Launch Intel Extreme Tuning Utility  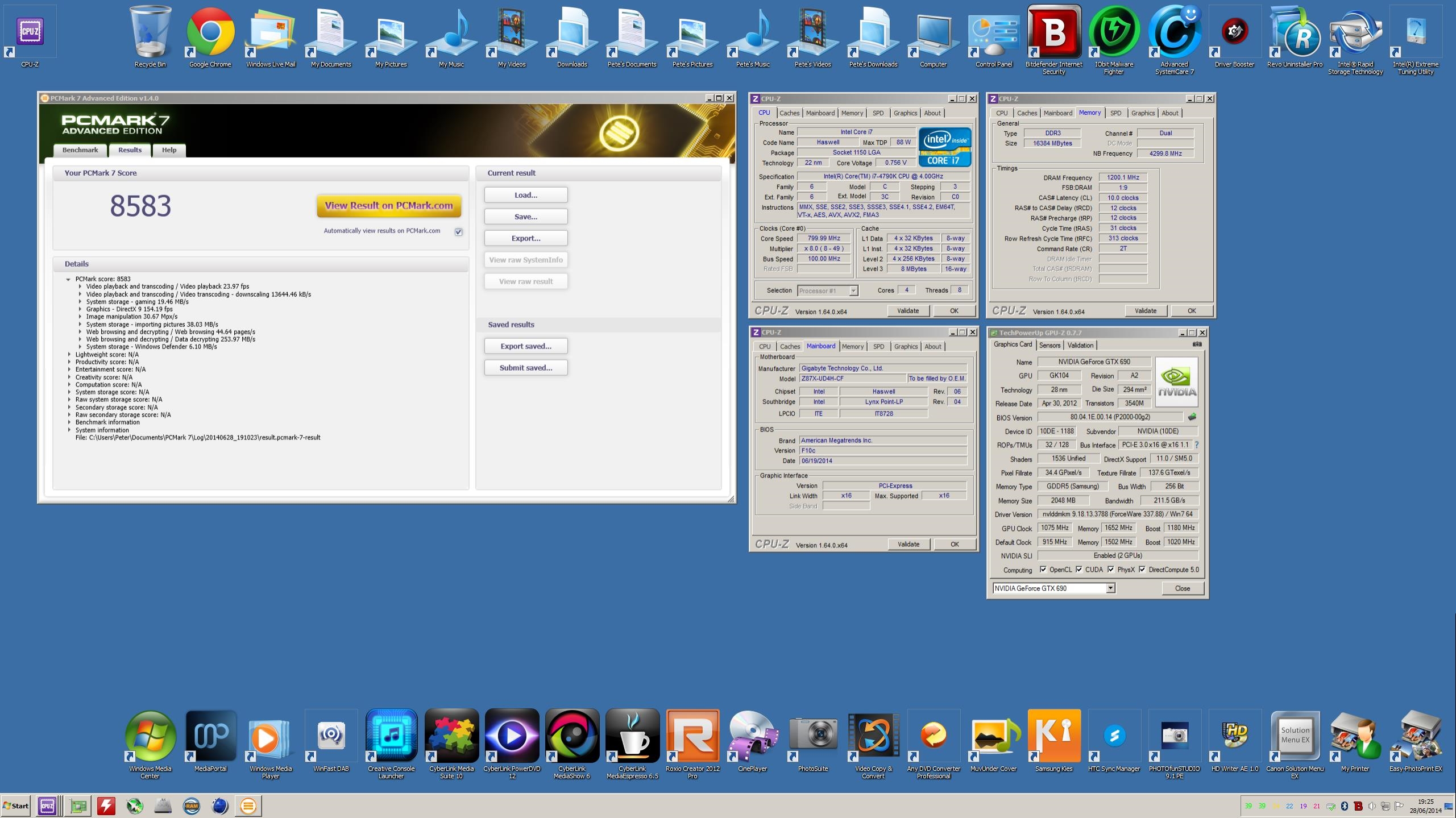point(1416,40)
